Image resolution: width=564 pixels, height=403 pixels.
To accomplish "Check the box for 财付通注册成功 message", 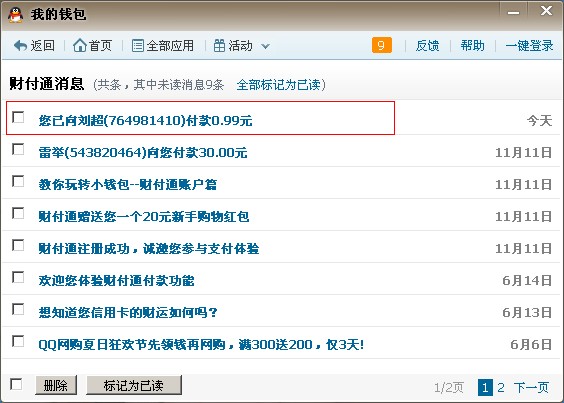I will pyautogui.click(x=18, y=245).
